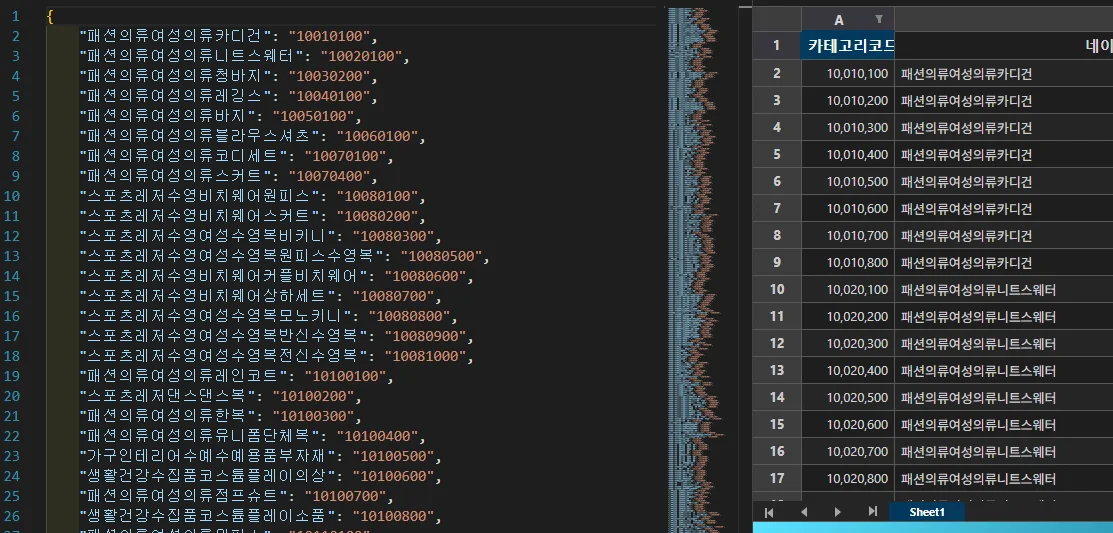
Task: Jump to the first sheet using navigation arrow
Action: [x=769, y=512]
